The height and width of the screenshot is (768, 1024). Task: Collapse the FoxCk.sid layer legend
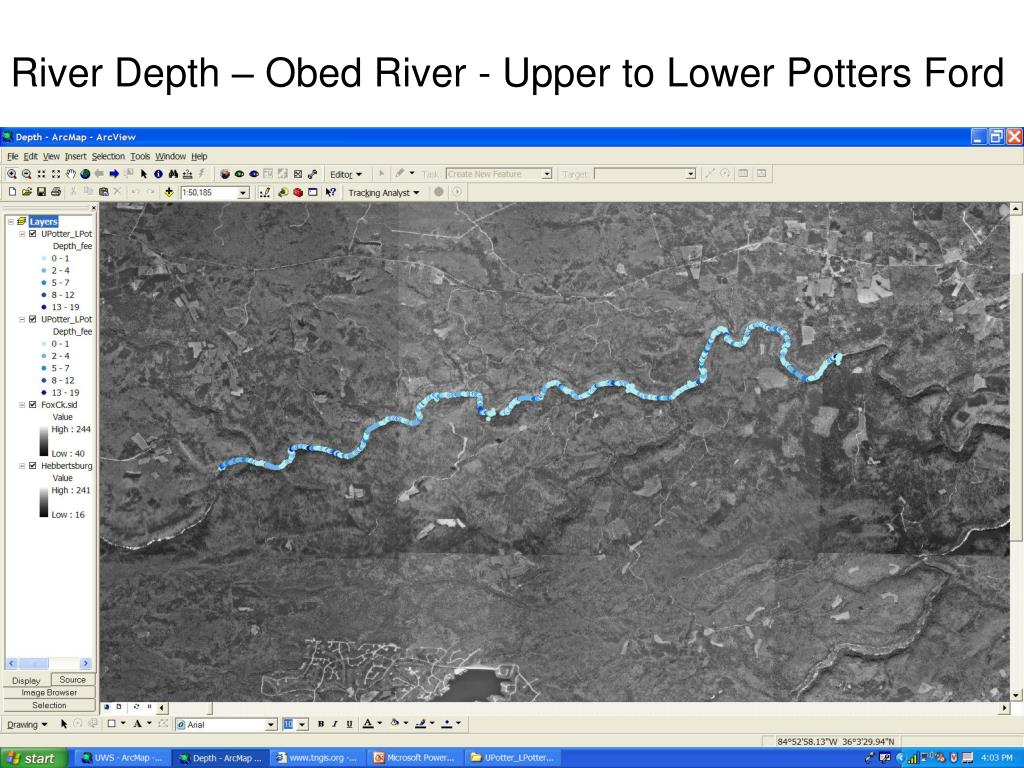pos(22,405)
